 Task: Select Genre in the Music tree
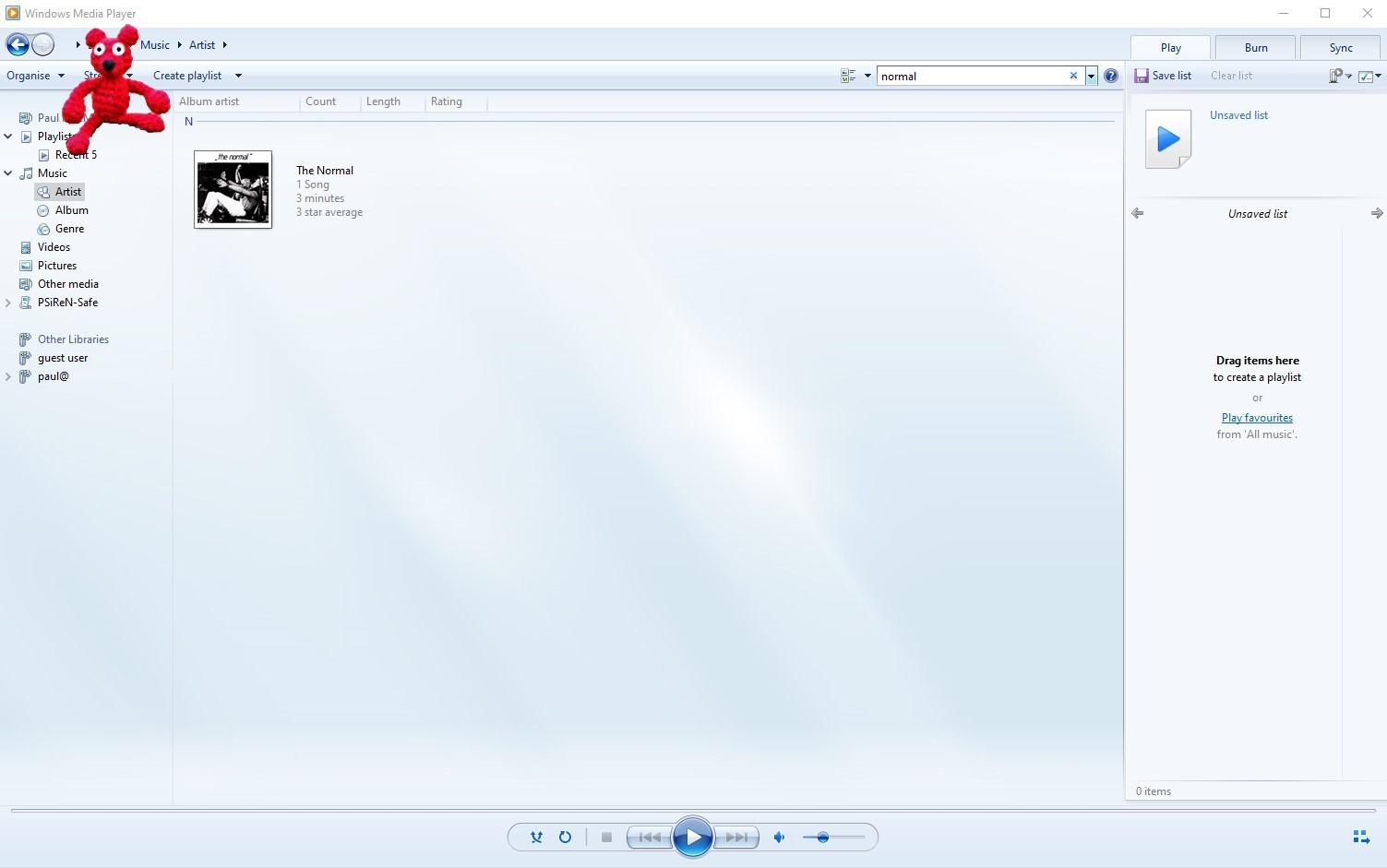click(x=61, y=229)
